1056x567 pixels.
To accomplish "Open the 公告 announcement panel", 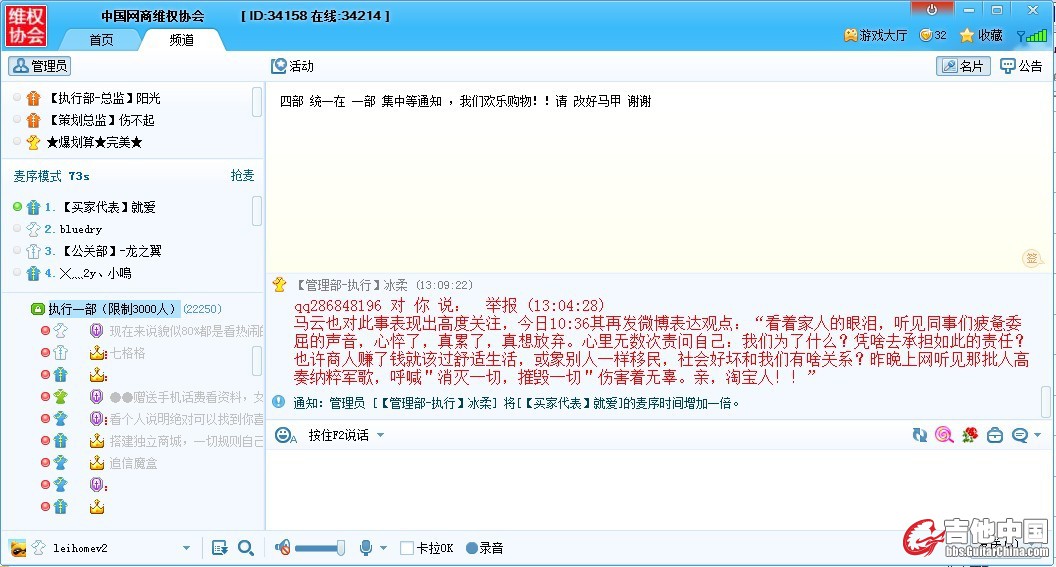I will (1022, 66).
